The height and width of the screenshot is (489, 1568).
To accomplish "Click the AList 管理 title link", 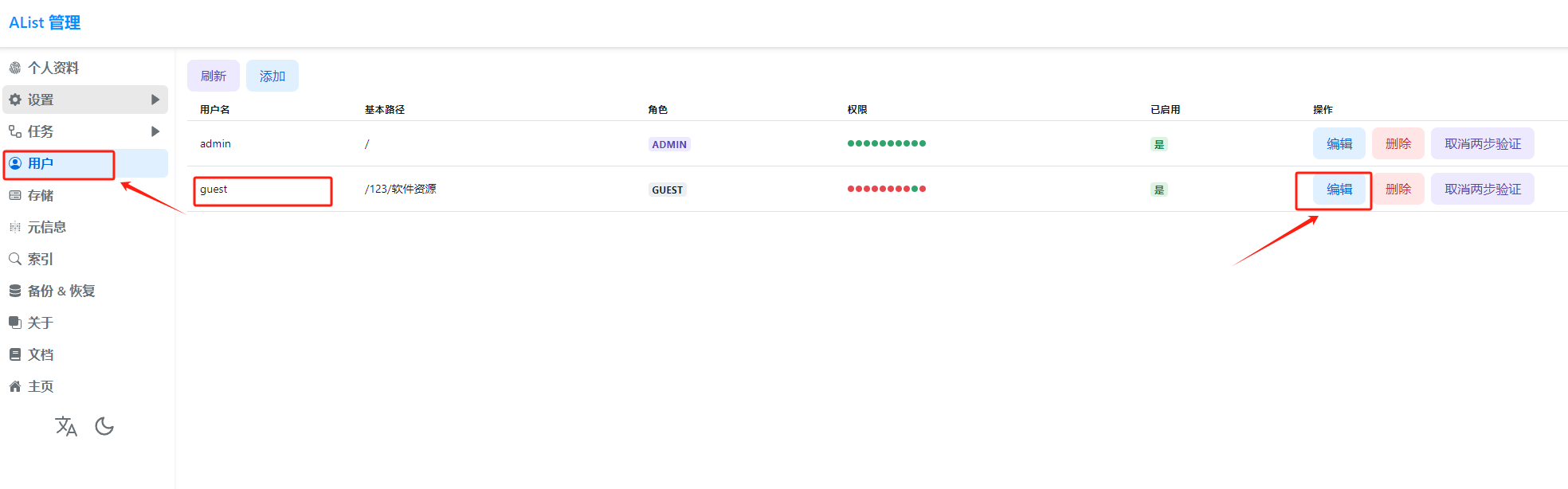I will pyautogui.click(x=45, y=23).
